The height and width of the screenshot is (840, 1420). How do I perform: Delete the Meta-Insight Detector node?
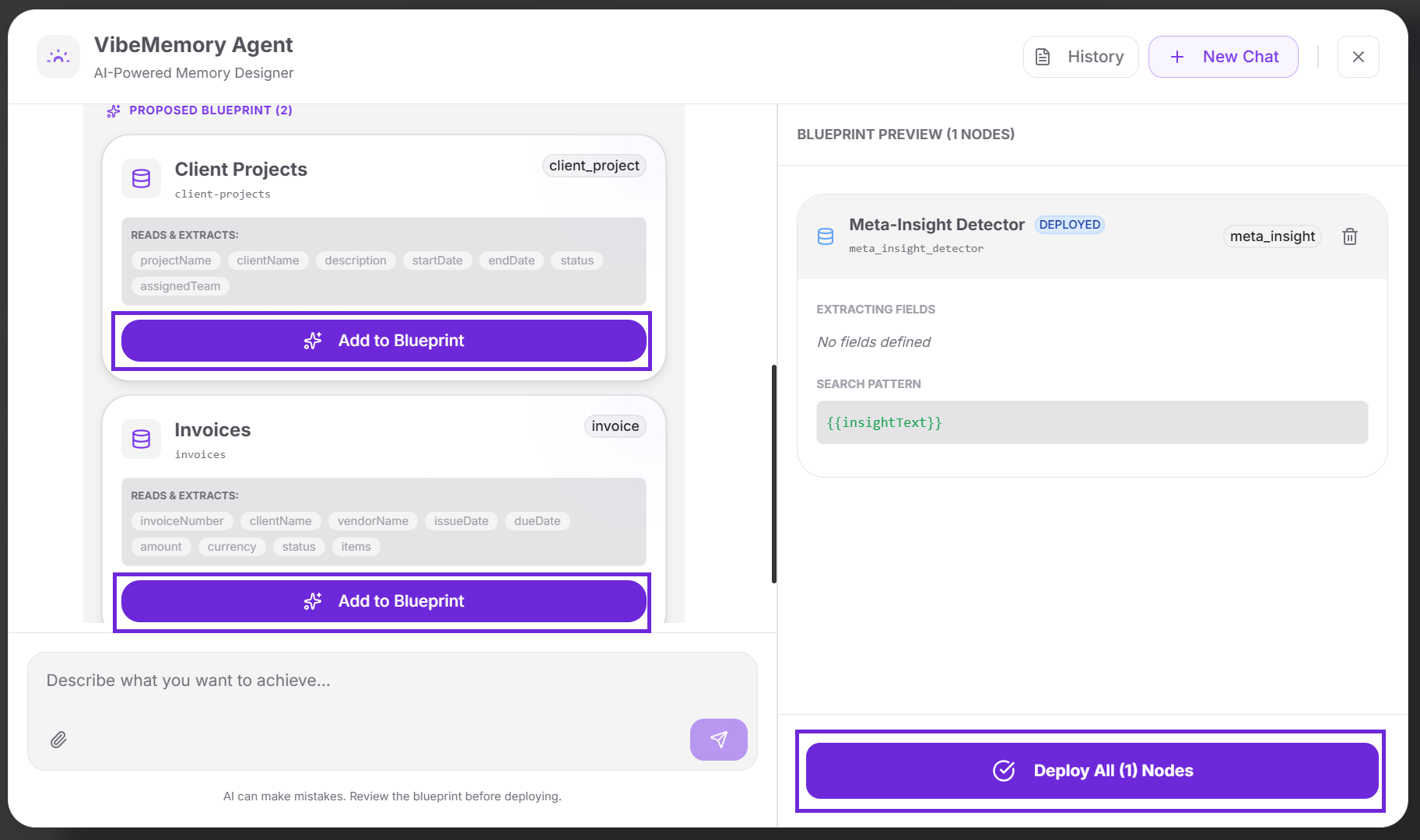point(1349,236)
